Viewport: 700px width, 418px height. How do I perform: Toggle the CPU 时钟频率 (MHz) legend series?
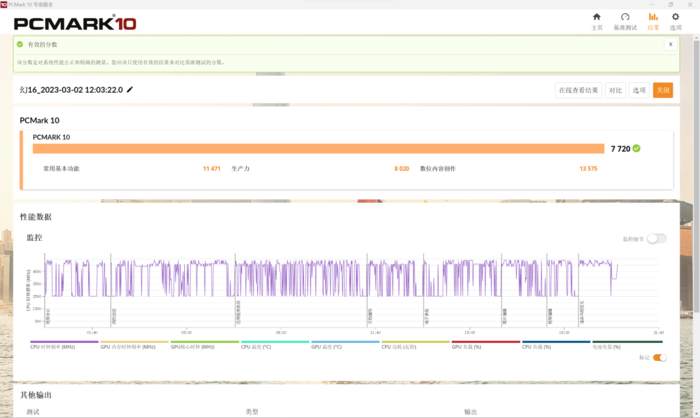click(x=64, y=345)
